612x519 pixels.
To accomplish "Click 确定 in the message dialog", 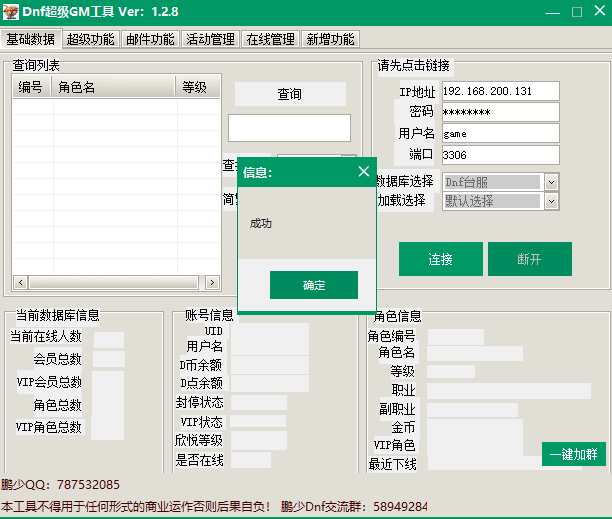I will click(313, 285).
